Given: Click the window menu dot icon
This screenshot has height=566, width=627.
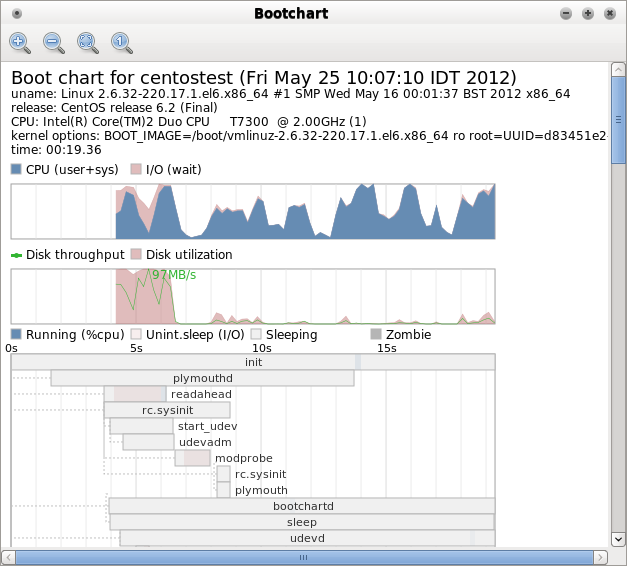Looking at the screenshot, I should coord(17,14).
